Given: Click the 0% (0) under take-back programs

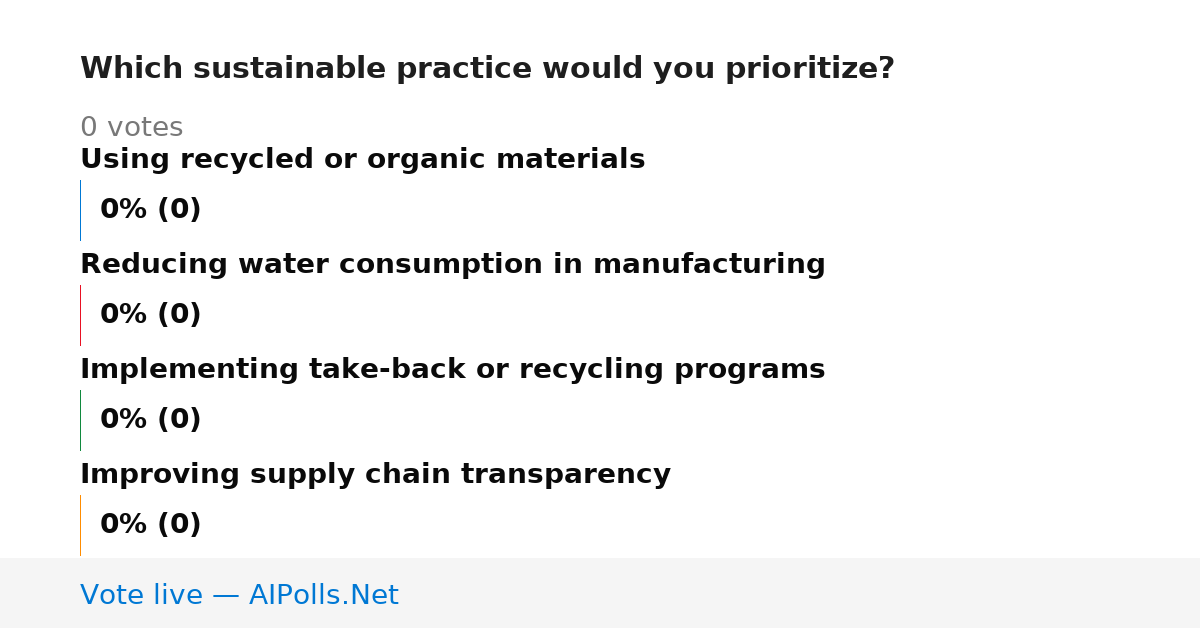Looking at the screenshot, I should pyautogui.click(x=150, y=420).
